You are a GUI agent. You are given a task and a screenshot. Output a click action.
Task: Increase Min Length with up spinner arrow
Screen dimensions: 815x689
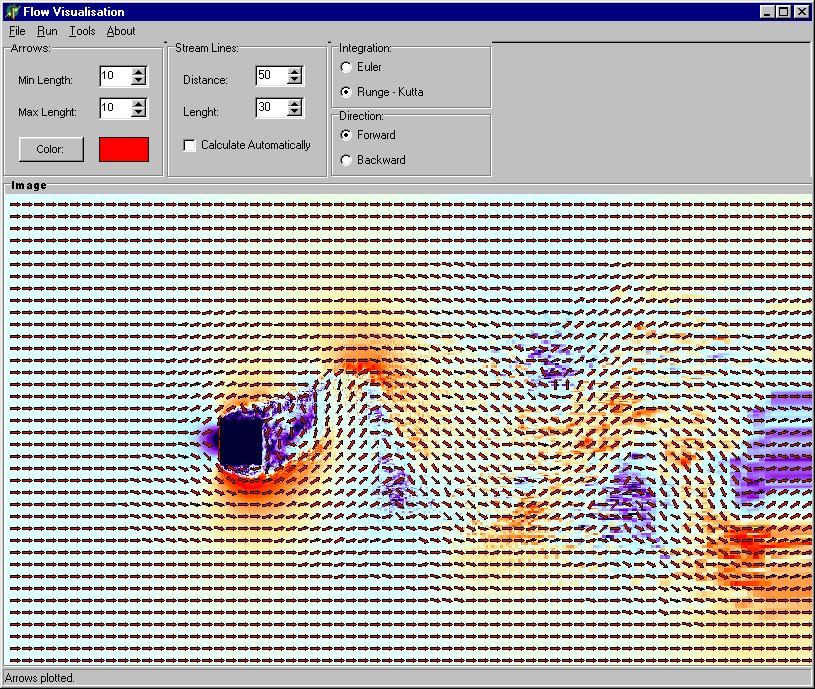click(x=139, y=72)
